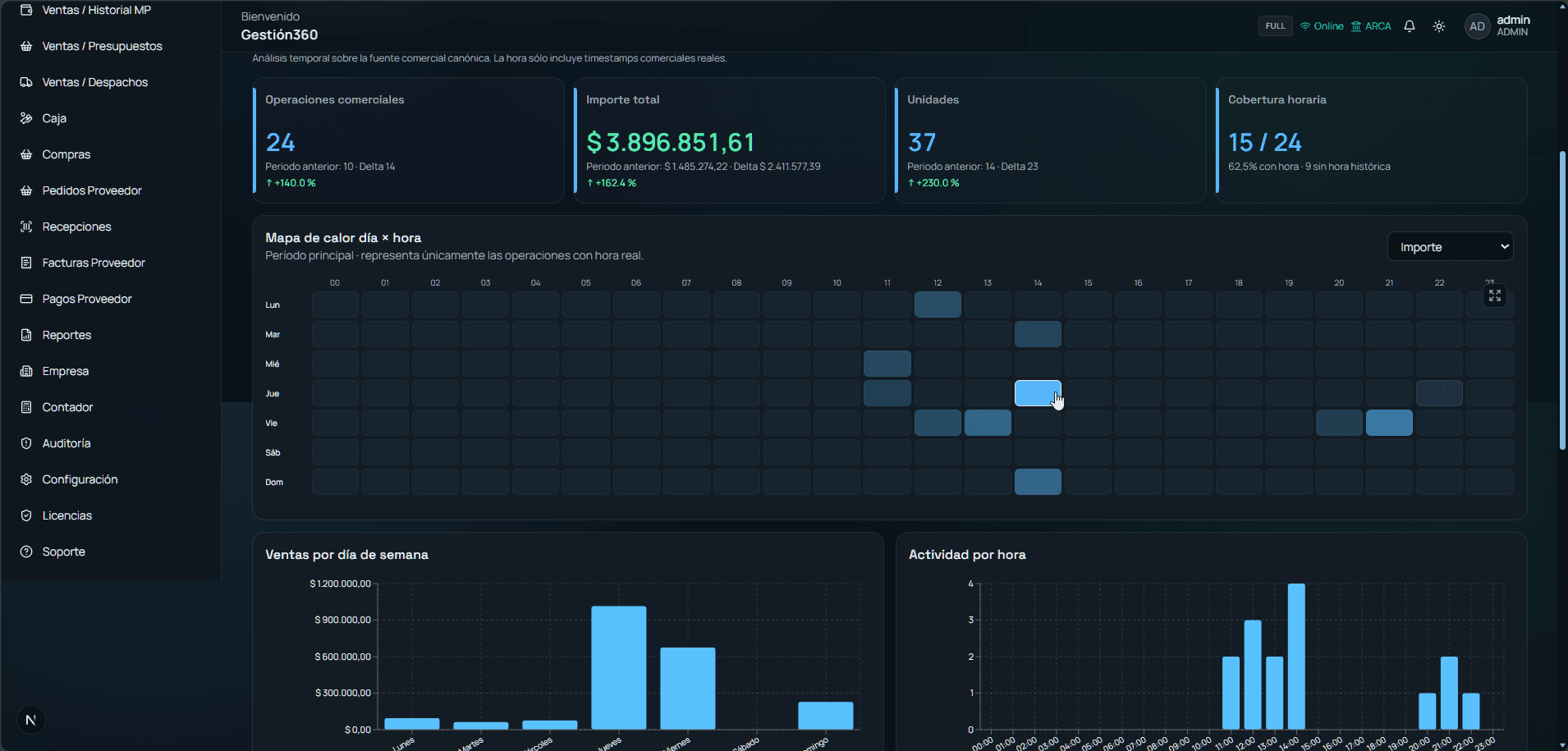Click the Auditoría shield icon
The width and height of the screenshot is (1568, 751).
(x=26, y=443)
